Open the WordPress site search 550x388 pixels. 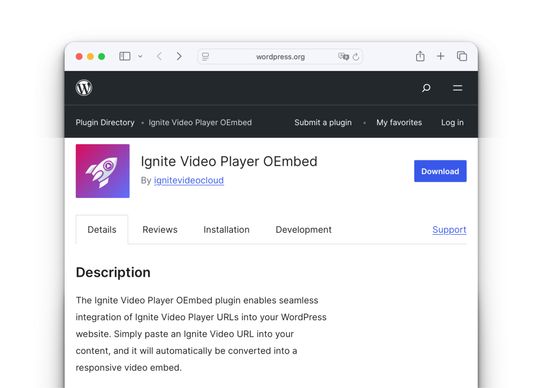426,88
